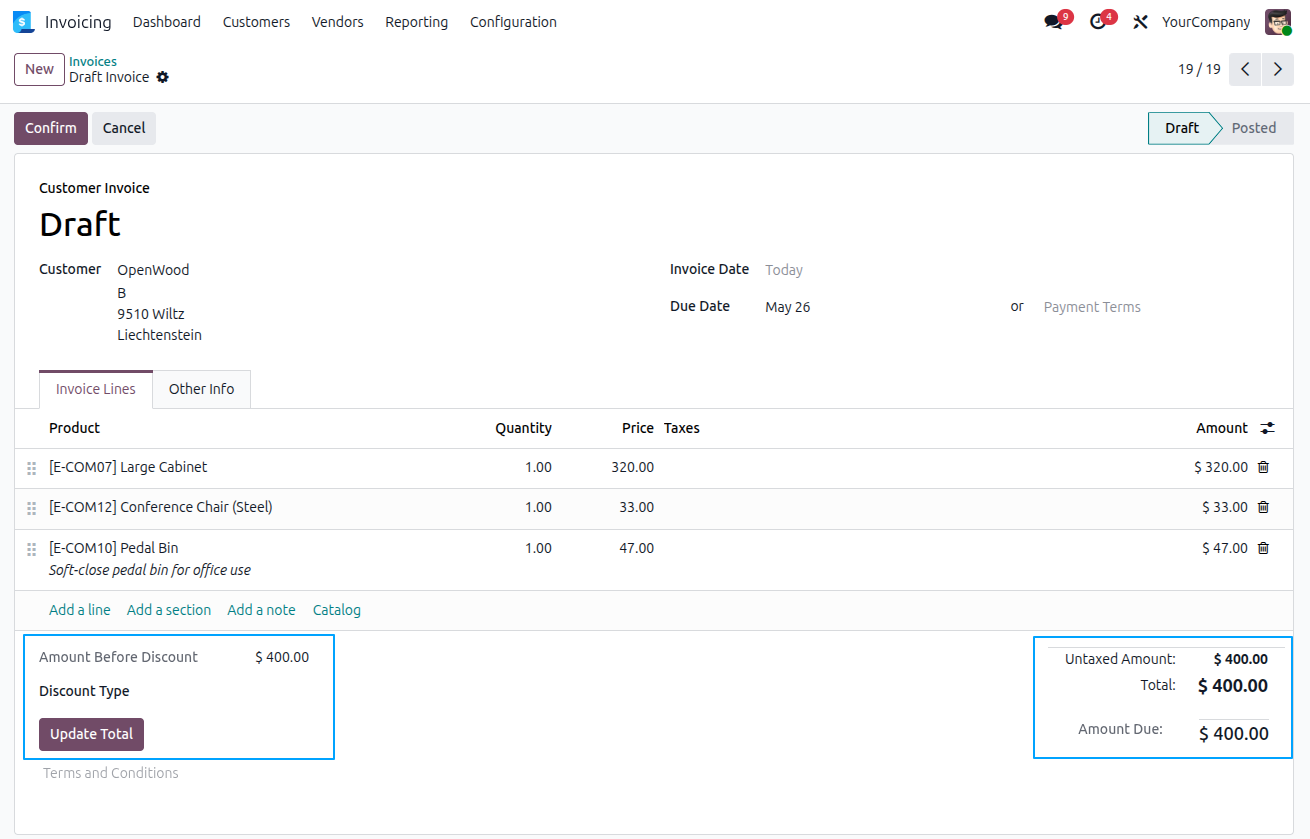Select the [E-COM12] Conference Chair (Steel) cell
Screen dimensions: 1310x839
(x=161, y=507)
